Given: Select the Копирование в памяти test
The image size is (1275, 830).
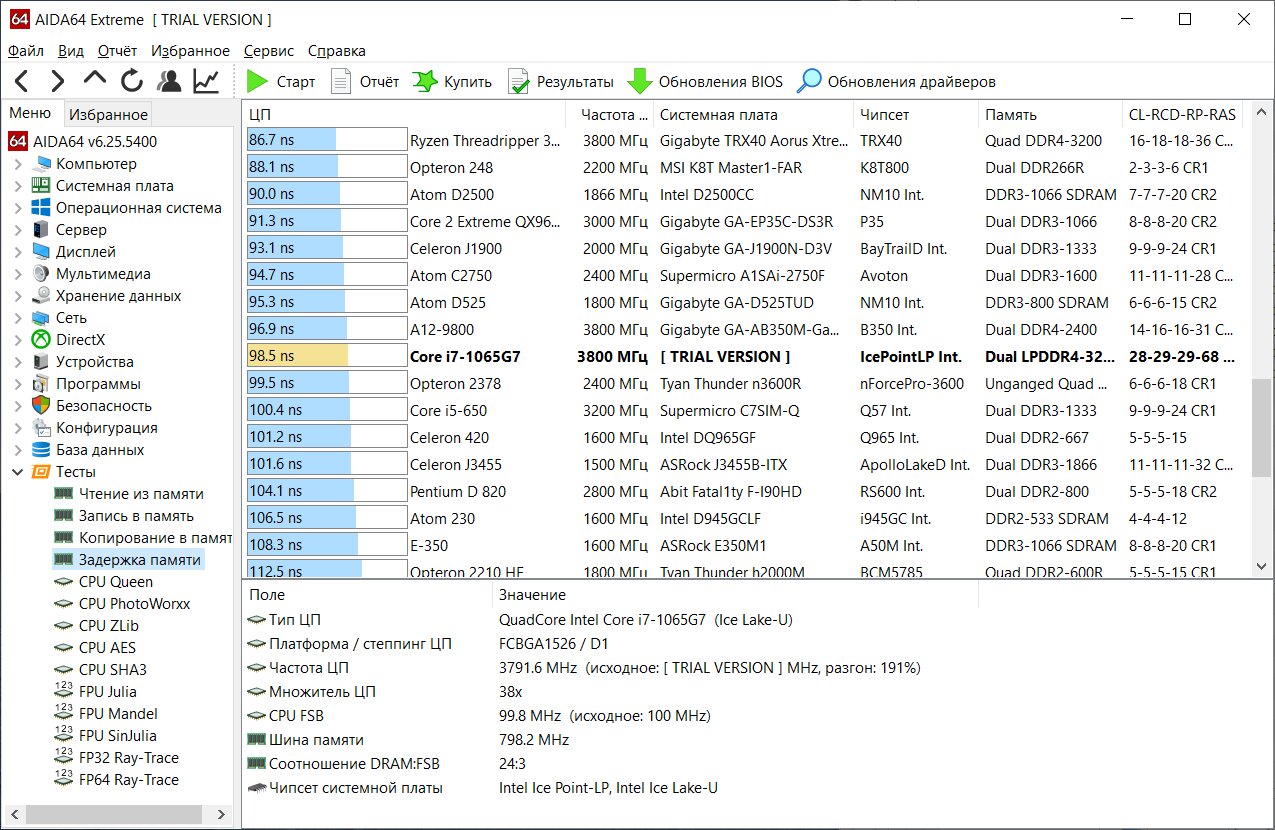Looking at the screenshot, I should click(x=143, y=538).
